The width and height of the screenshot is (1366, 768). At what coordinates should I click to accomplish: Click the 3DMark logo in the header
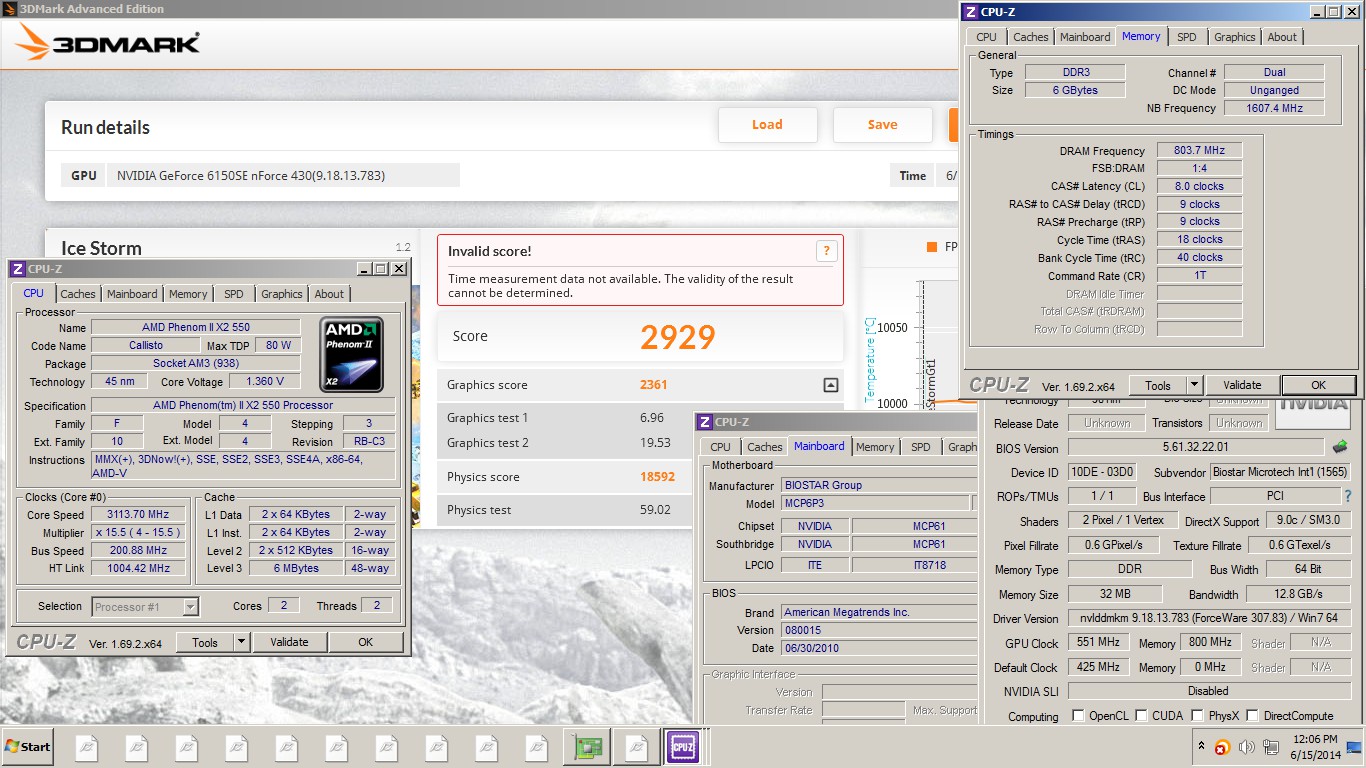coord(108,44)
